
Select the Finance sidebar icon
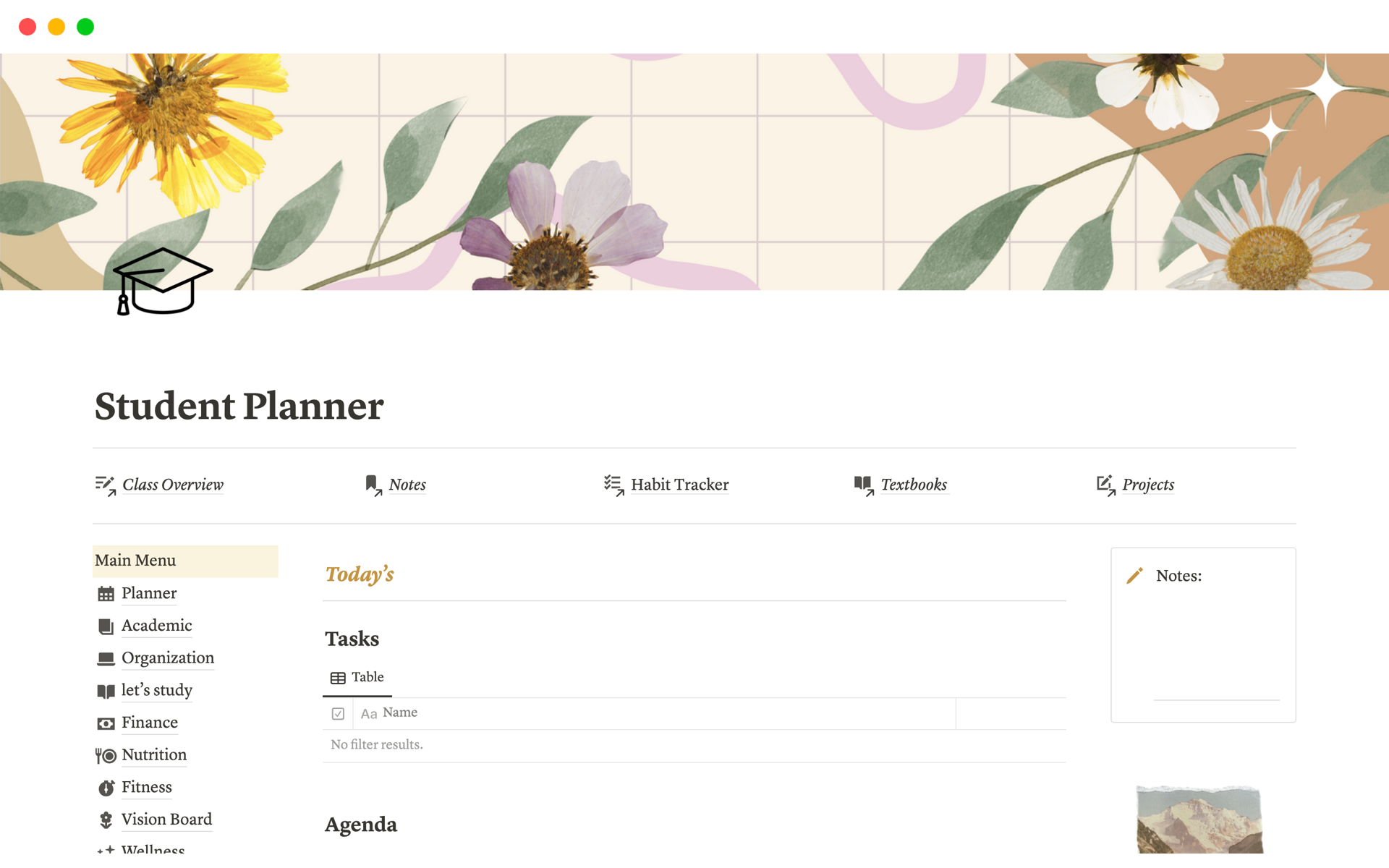coord(106,722)
